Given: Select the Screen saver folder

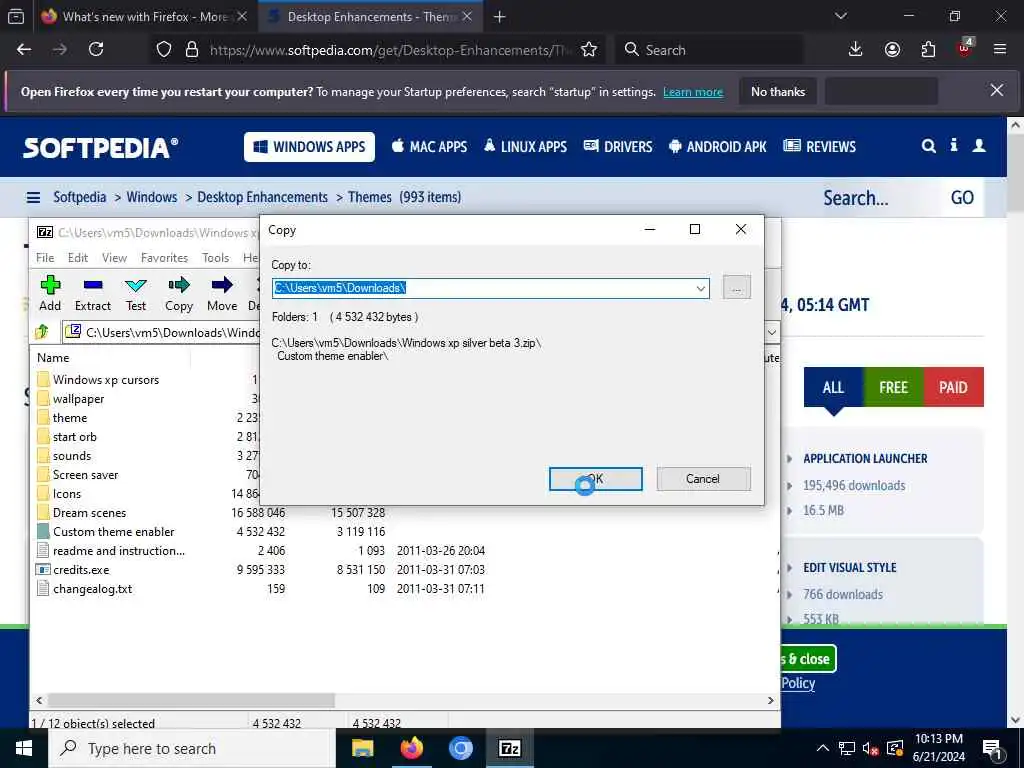Looking at the screenshot, I should point(78,474).
